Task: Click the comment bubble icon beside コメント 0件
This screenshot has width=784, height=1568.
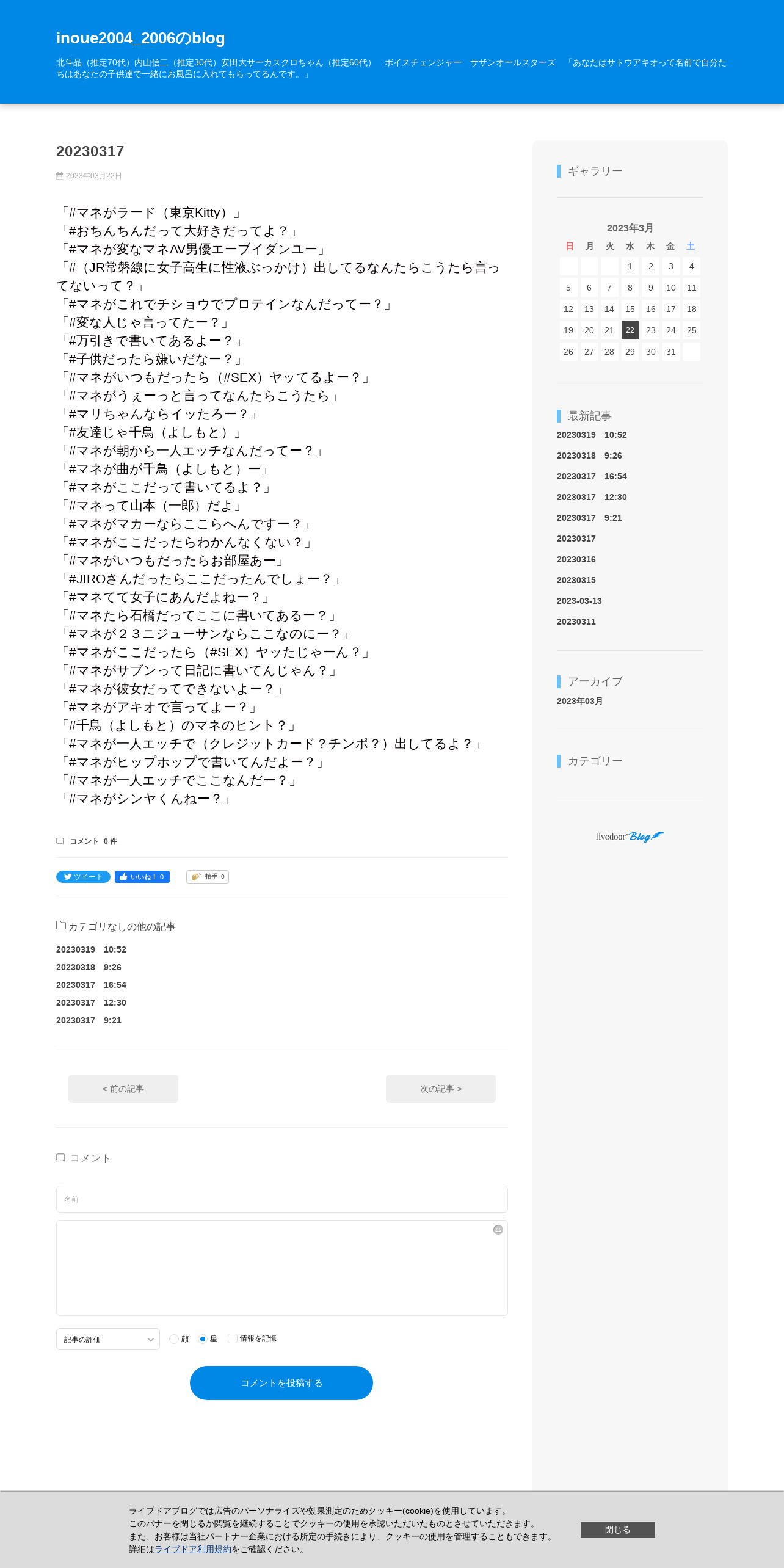Action: pyautogui.click(x=60, y=841)
